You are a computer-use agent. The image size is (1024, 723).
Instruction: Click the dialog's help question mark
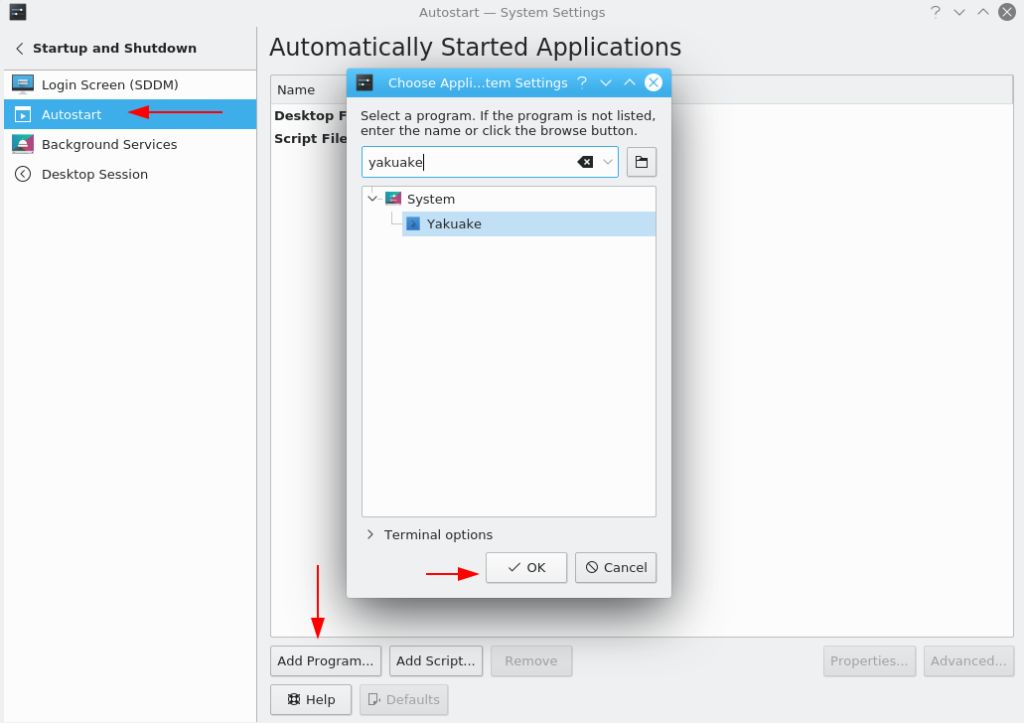(582, 82)
